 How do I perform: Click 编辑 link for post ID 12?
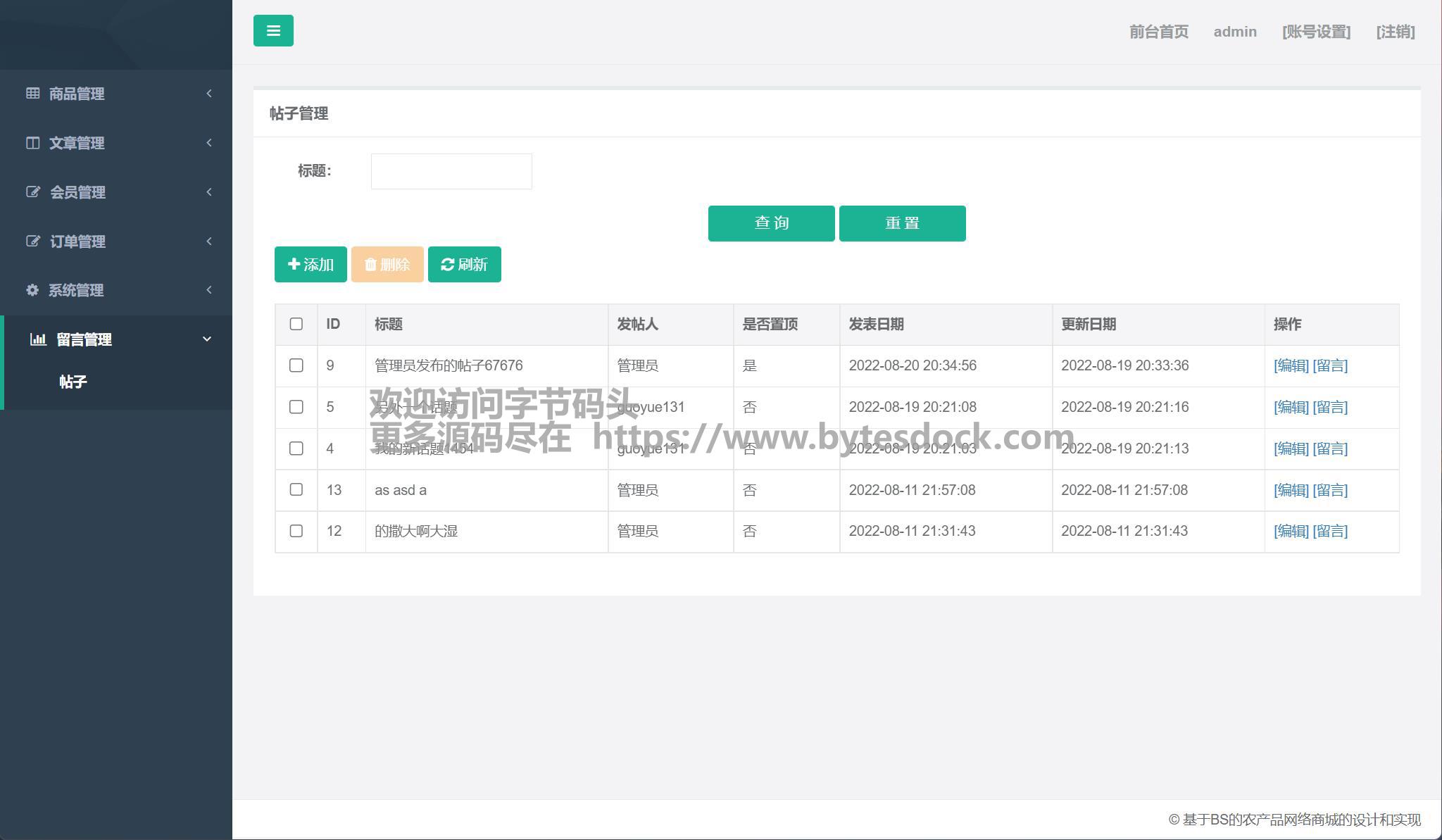(1291, 531)
